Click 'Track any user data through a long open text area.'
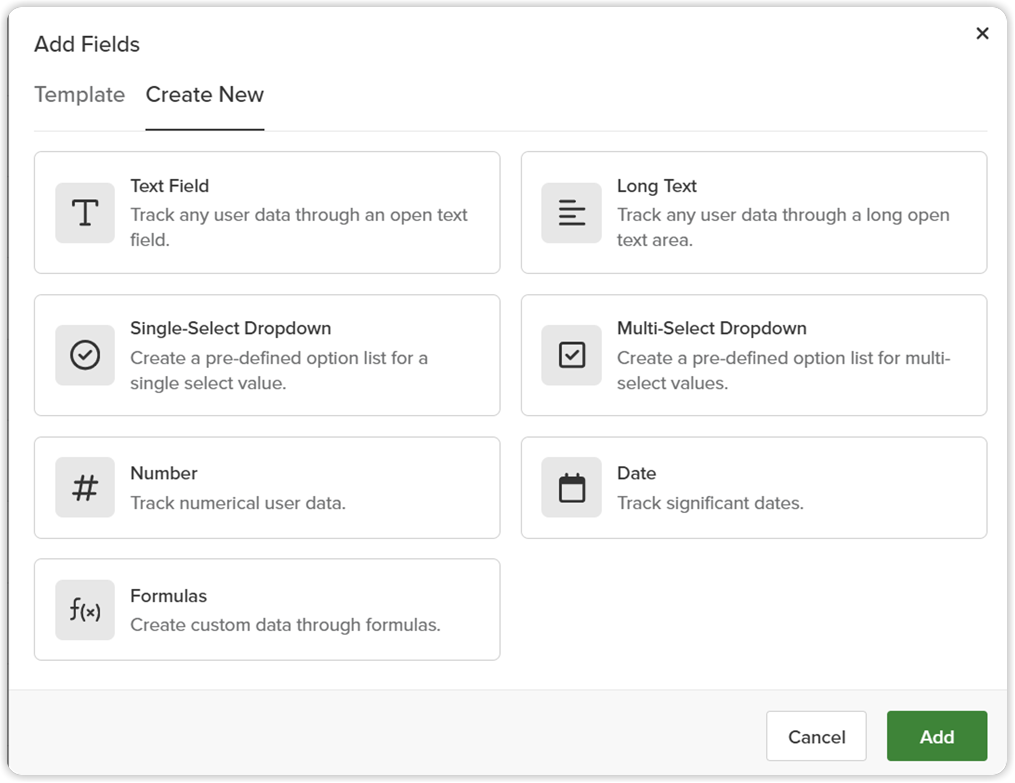 pos(783,227)
